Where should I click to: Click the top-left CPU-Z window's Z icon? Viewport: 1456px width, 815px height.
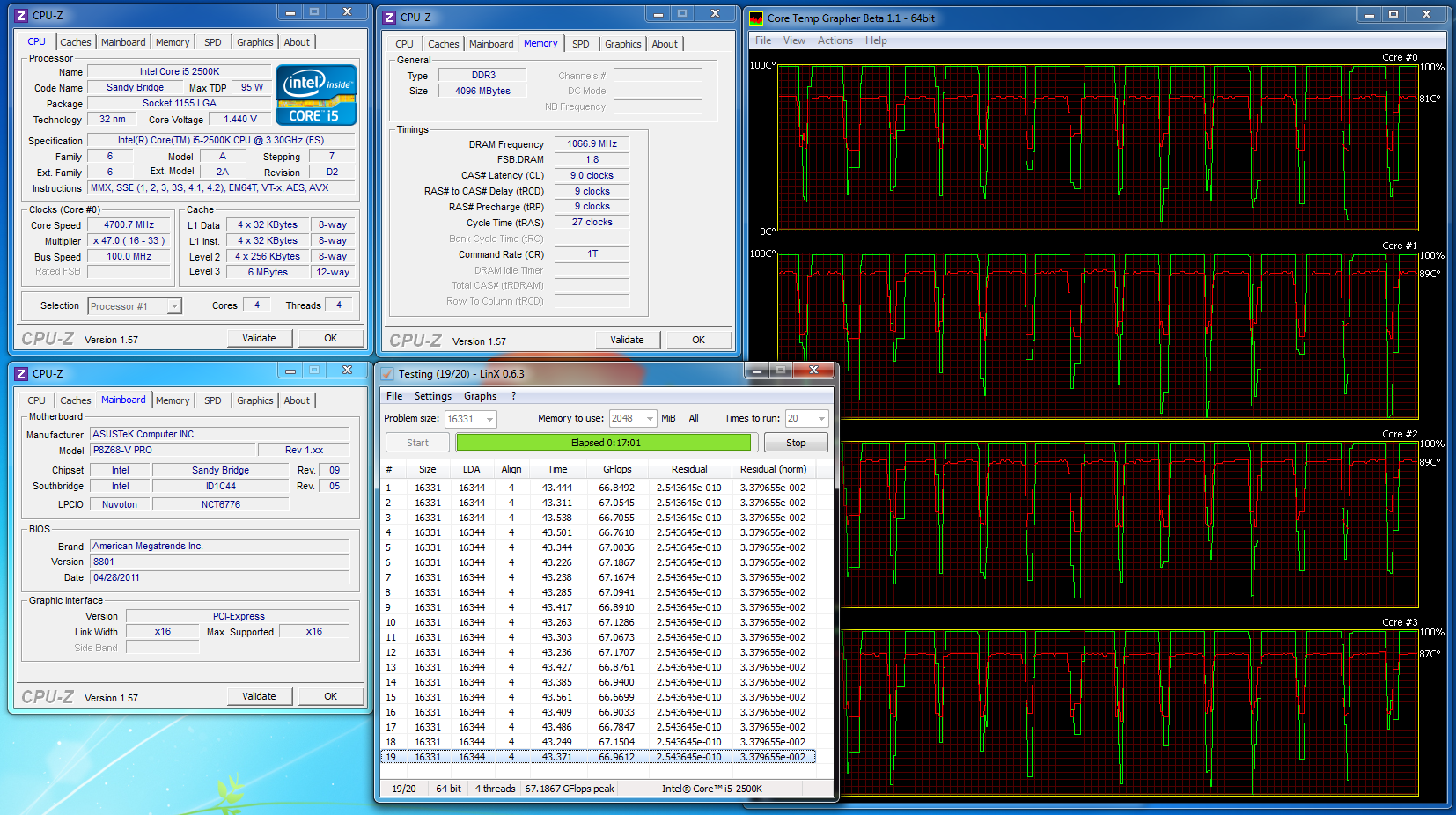pyautogui.click(x=22, y=15)
